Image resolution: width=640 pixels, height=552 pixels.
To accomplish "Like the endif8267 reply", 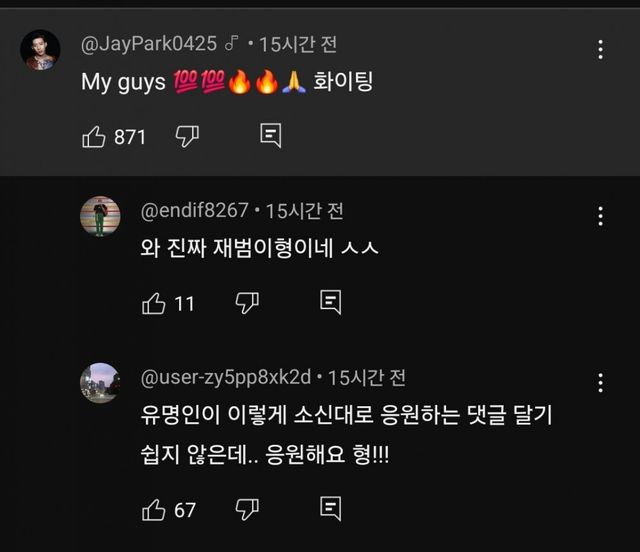I will 154,303.
